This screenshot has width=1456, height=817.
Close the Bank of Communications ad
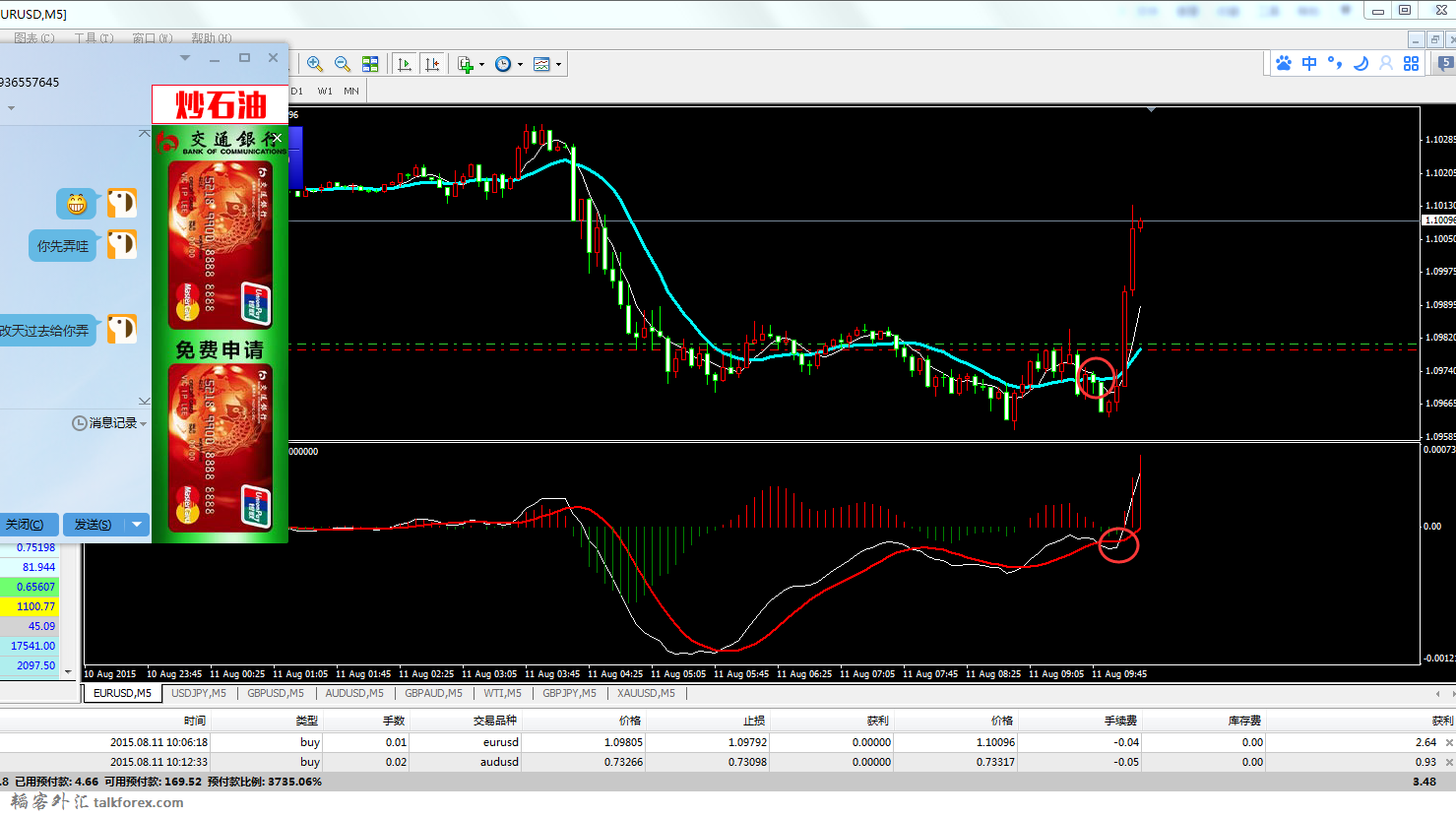click(278, 138)
